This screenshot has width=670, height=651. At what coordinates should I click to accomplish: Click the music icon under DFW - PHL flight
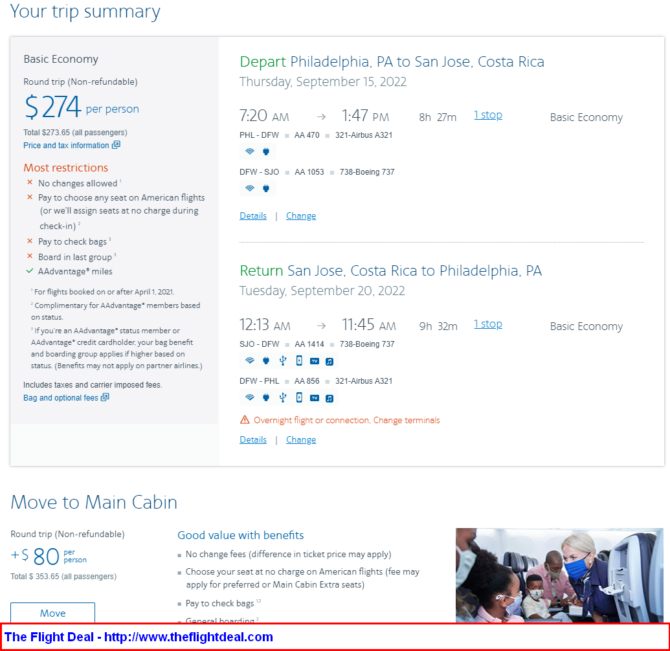point(329,398)
